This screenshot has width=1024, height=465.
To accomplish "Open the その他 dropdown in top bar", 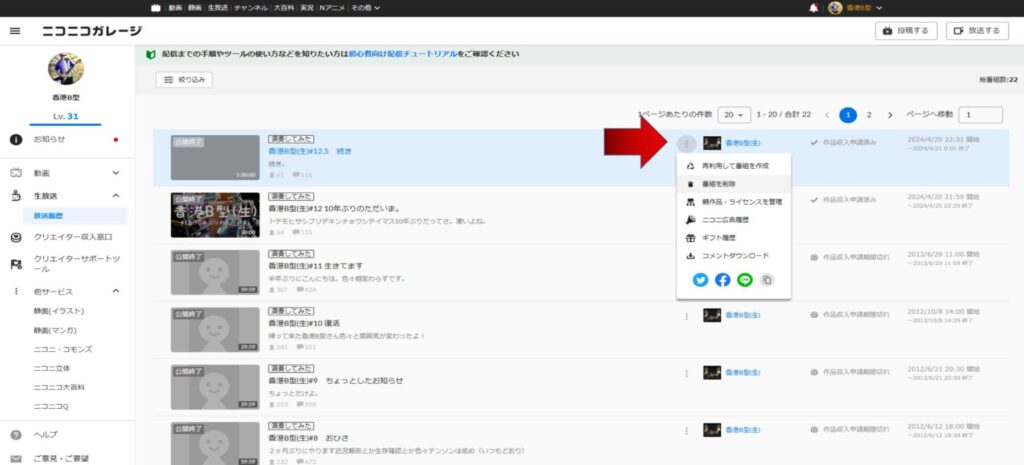I will [x=365, y=8].
